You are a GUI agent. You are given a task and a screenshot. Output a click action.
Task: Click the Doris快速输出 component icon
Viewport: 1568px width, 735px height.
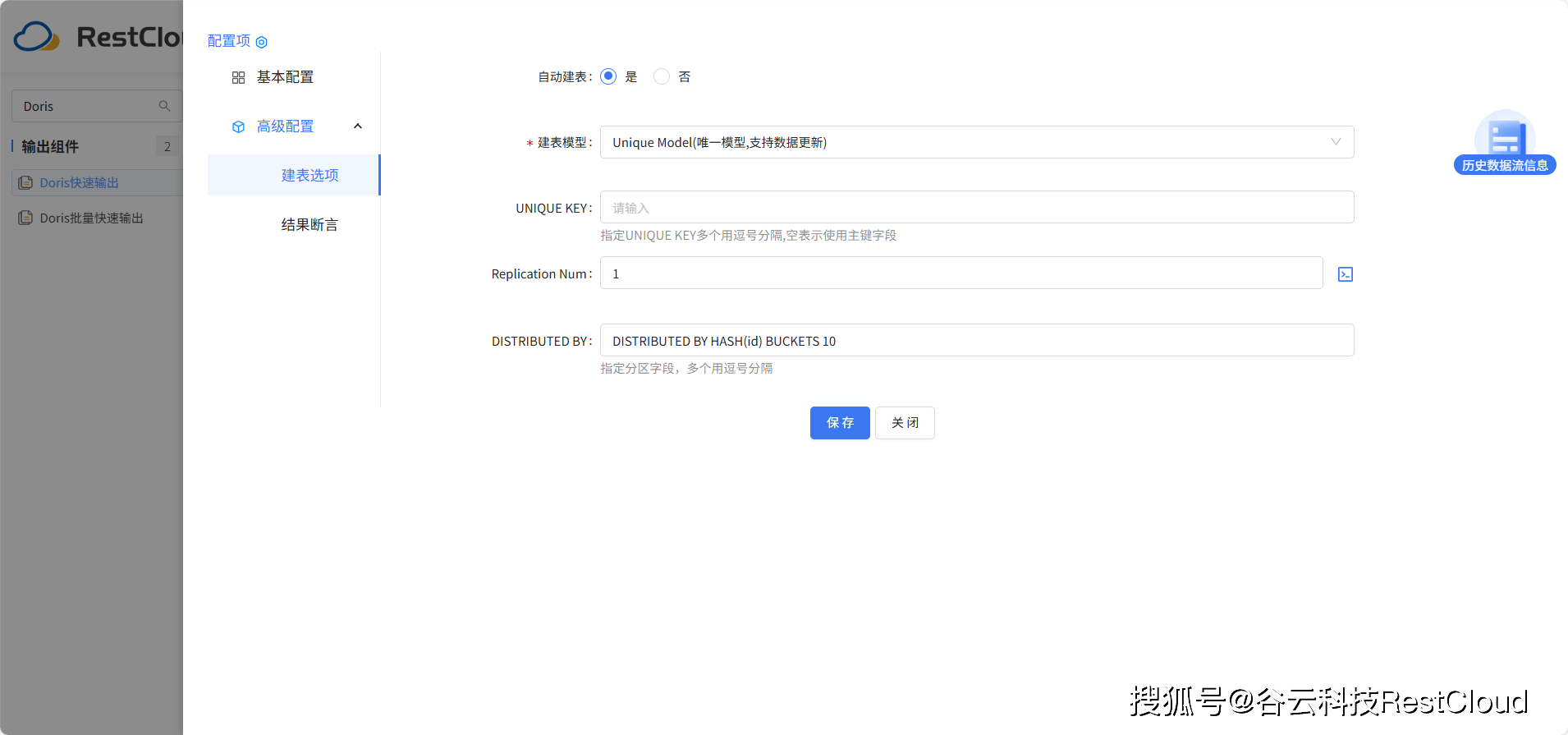[25, 183]
